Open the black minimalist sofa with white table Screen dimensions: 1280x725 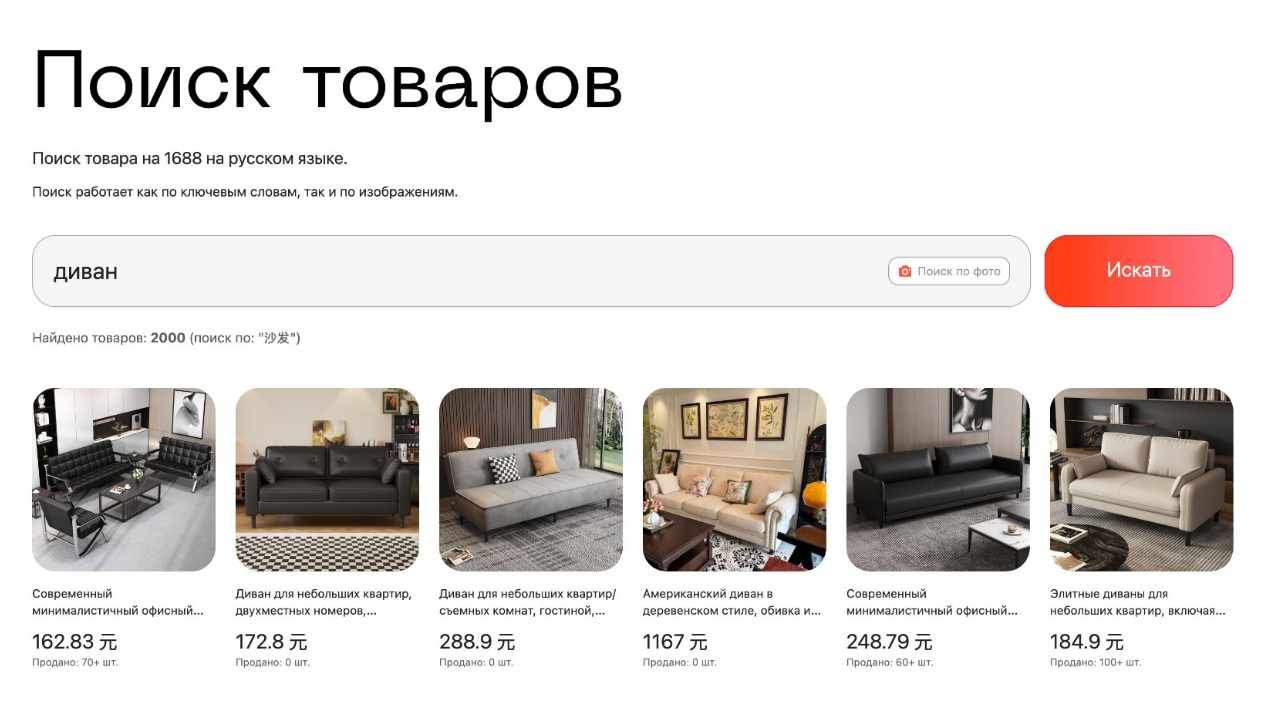point(938,480)
